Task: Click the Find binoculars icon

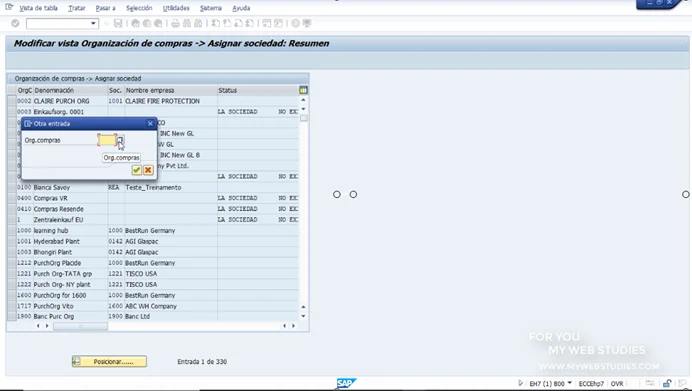Action: (x=187, y=23)
